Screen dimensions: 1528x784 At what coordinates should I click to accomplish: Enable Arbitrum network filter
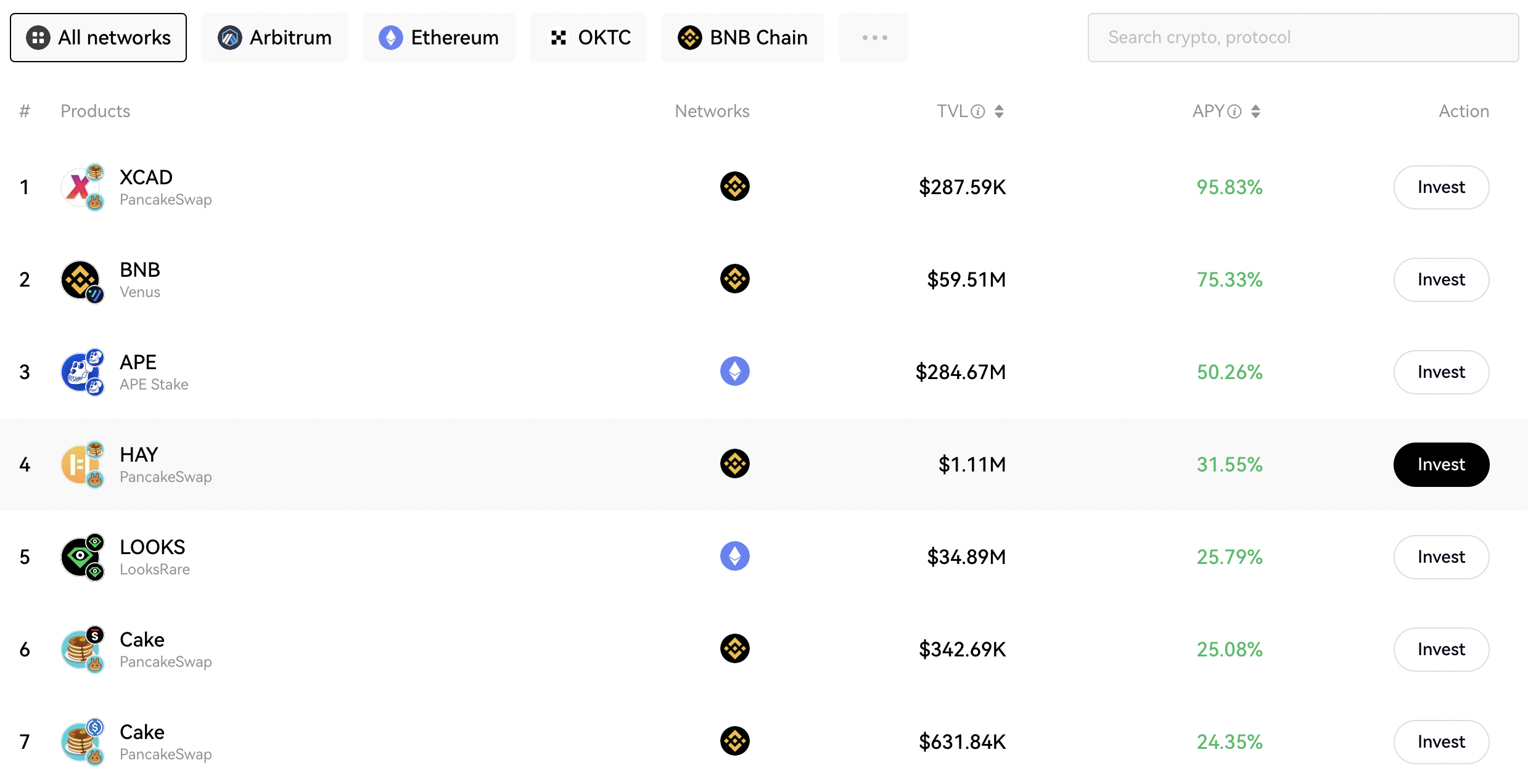tap(274, 37)
